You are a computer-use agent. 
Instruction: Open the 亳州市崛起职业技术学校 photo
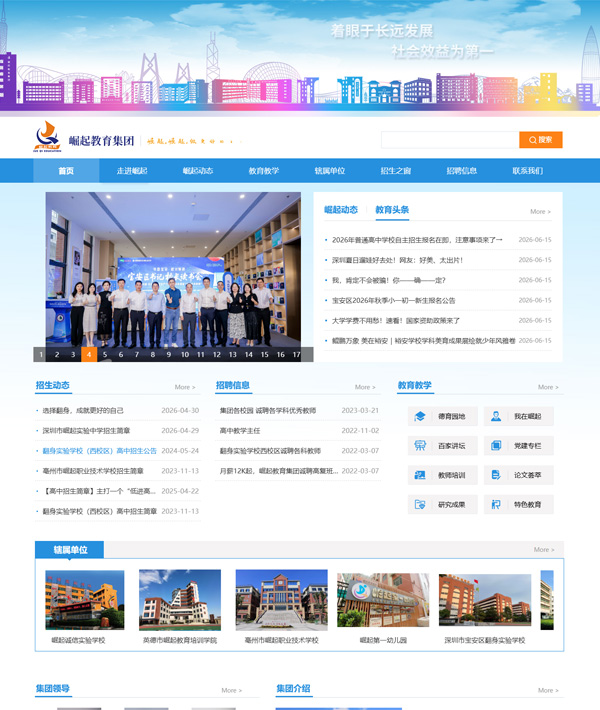[282, 600]
